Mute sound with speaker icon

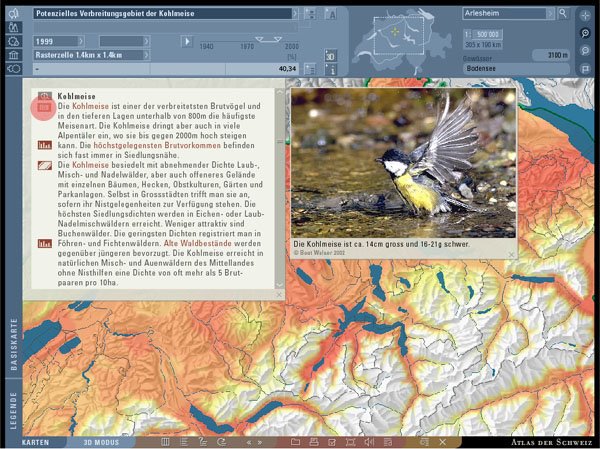tap(369, 442)
